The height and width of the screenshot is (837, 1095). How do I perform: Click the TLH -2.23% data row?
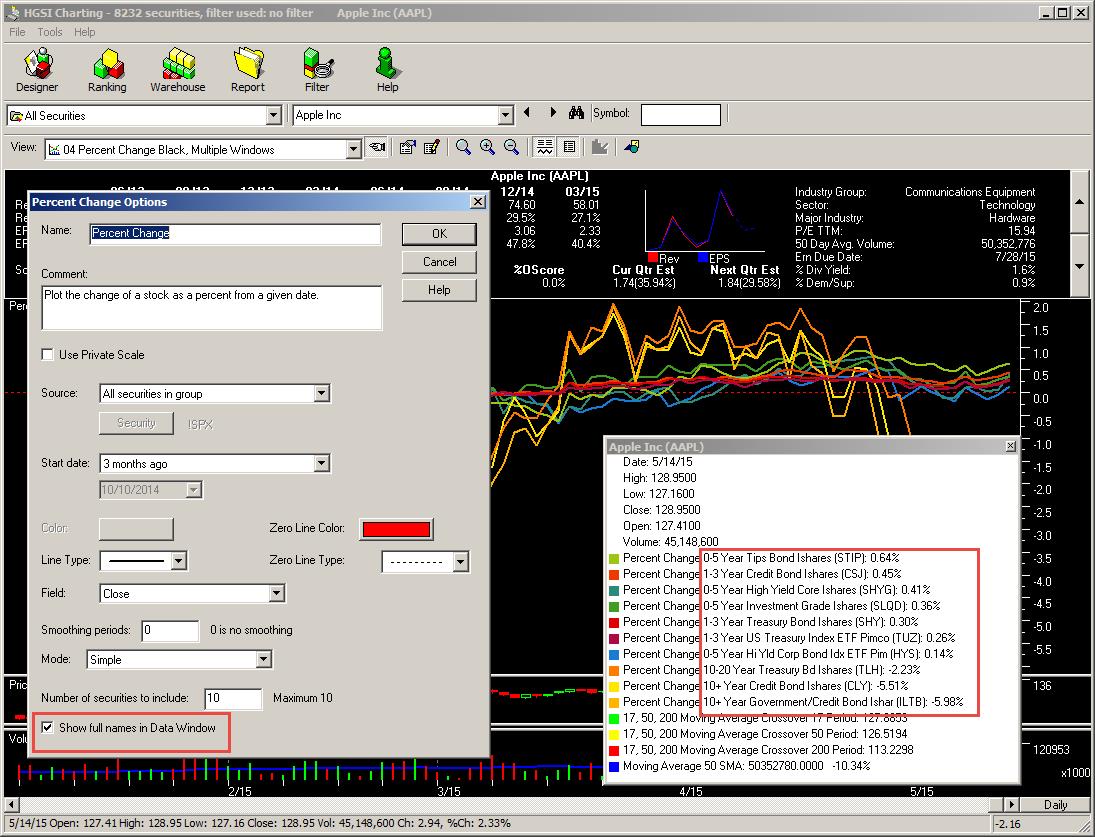765,669
